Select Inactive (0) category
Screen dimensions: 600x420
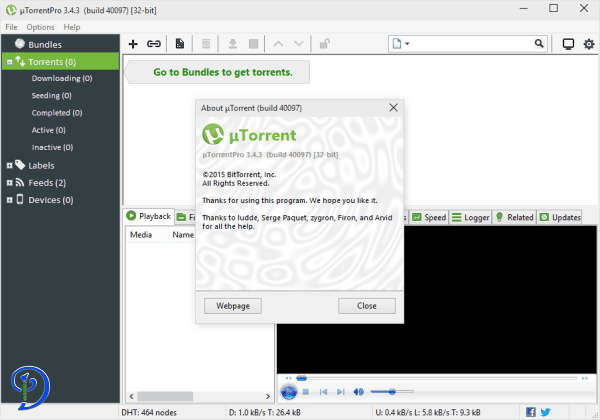[x=52, y=147]
